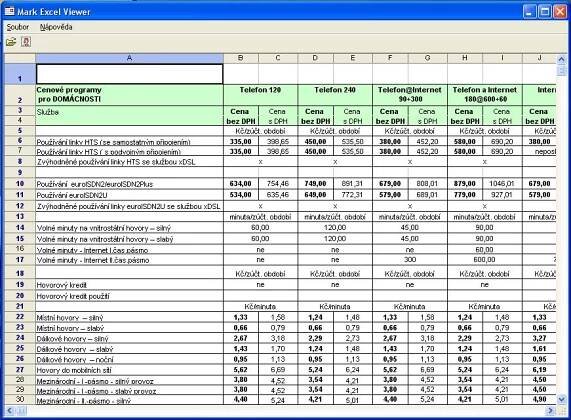Click the Mark Excel Viewer title icon
The image size is (571, 420).
[x=9, y=12]
